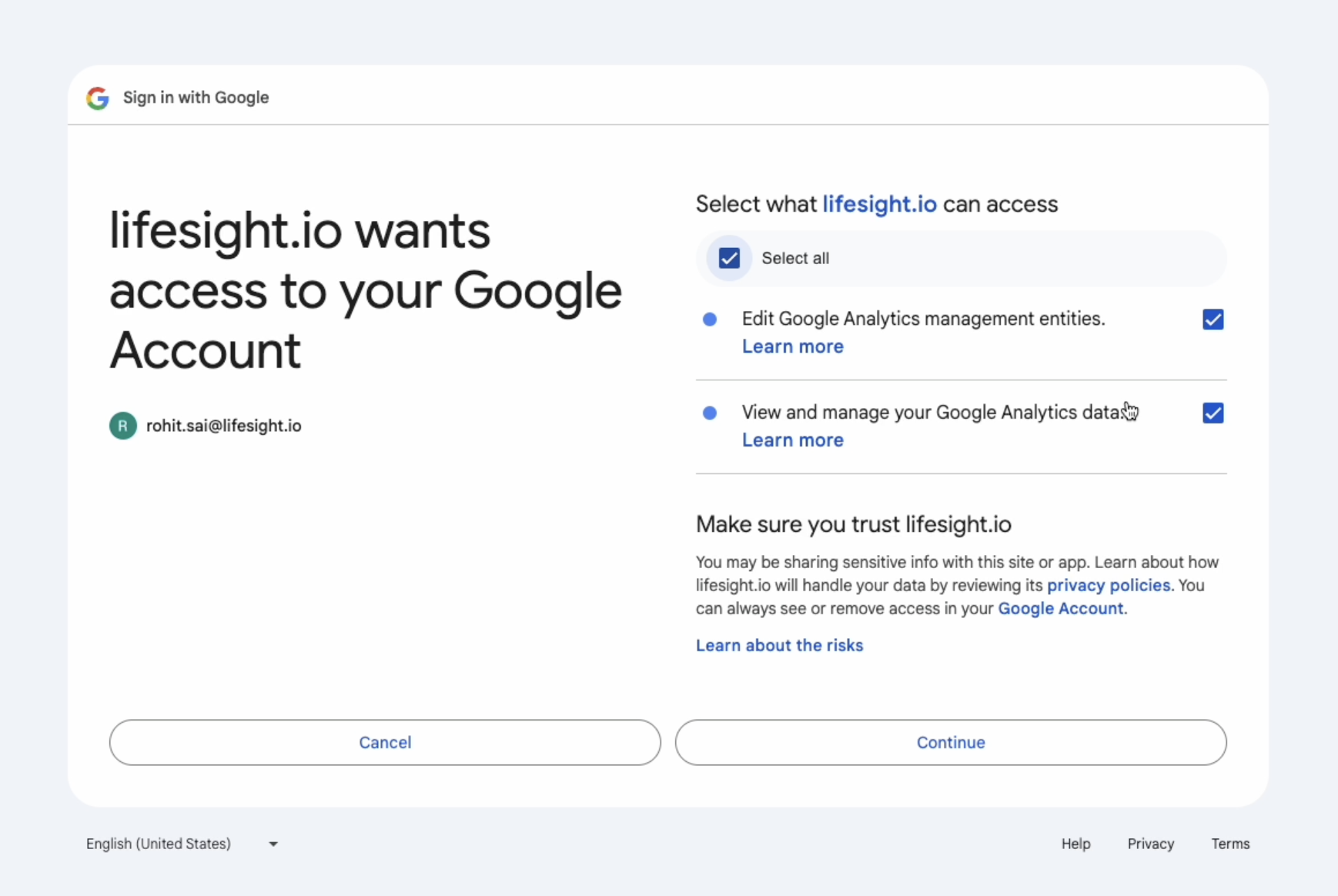Open Learn about the risks link

coord(779,645)
